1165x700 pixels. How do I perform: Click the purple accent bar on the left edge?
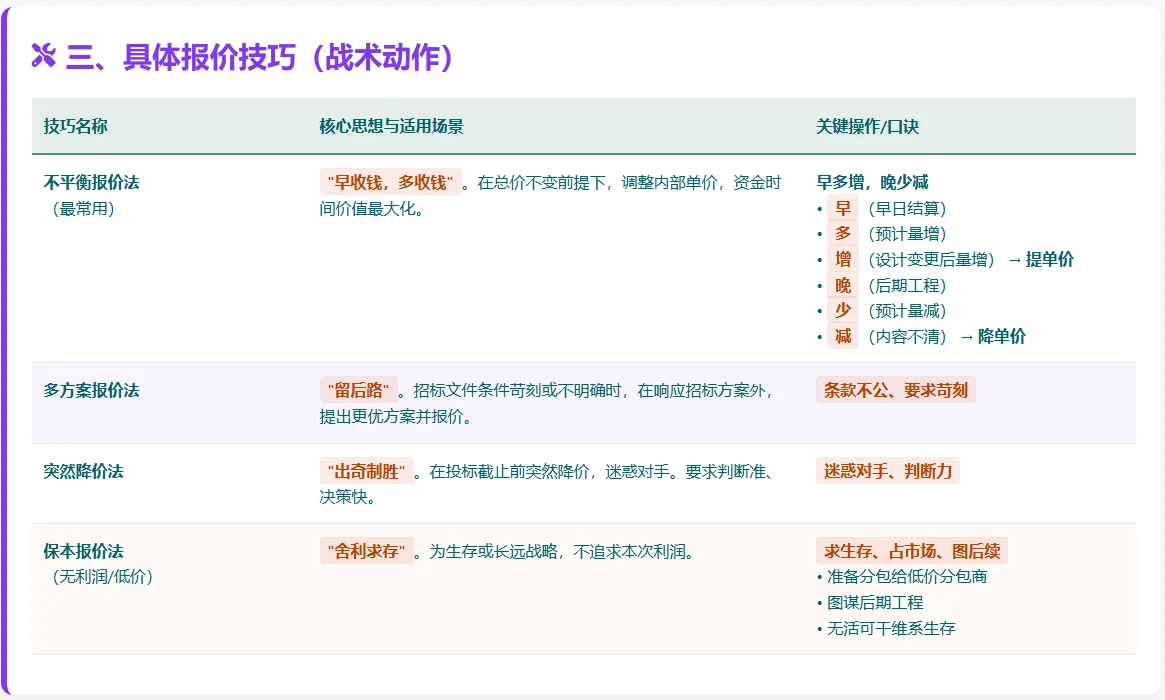[x=9, y=350]
